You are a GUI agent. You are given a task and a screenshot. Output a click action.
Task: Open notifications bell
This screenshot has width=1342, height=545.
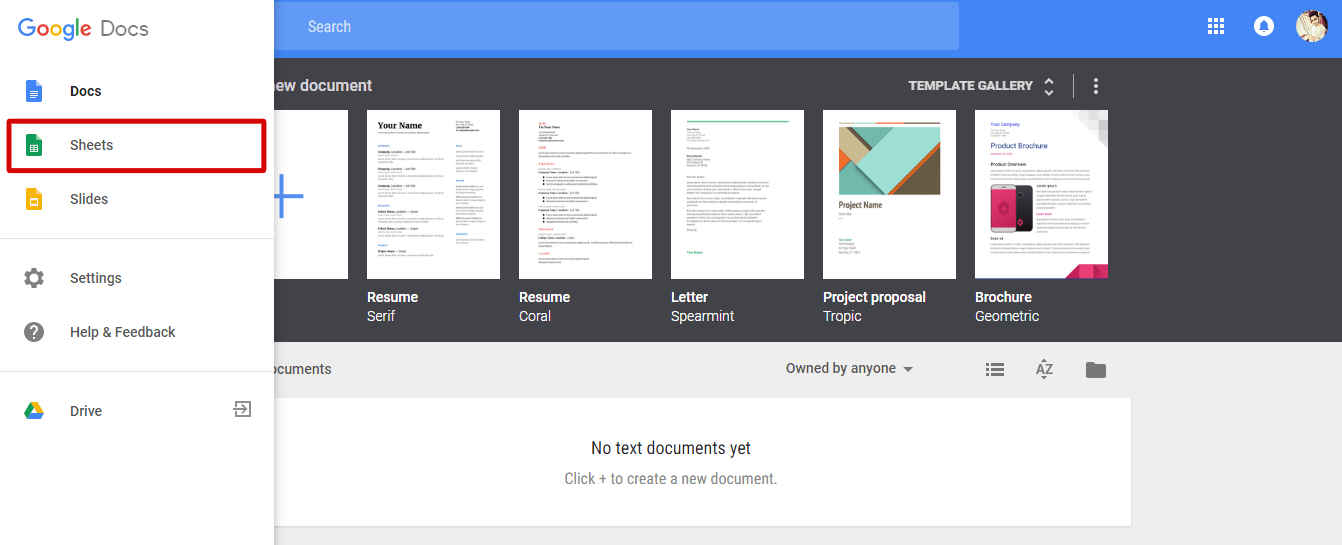[1264, 27]
